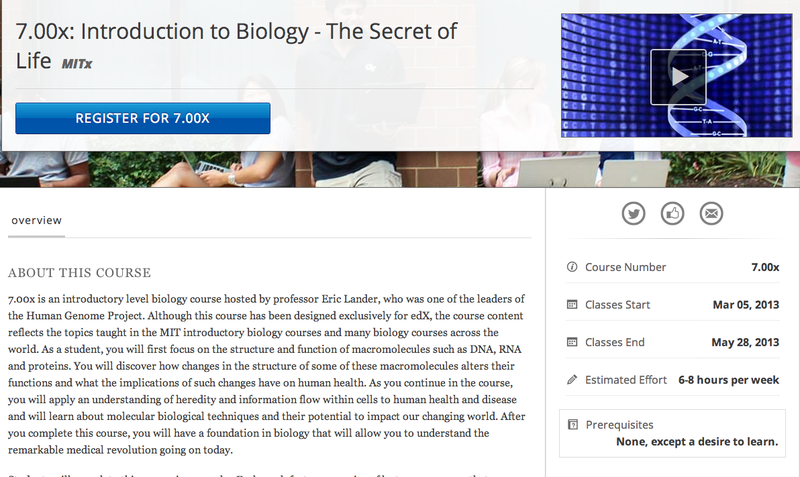Click the 7.00x course number value
Image resolution: width=800 pixels, height=477 pixels.
765,267
